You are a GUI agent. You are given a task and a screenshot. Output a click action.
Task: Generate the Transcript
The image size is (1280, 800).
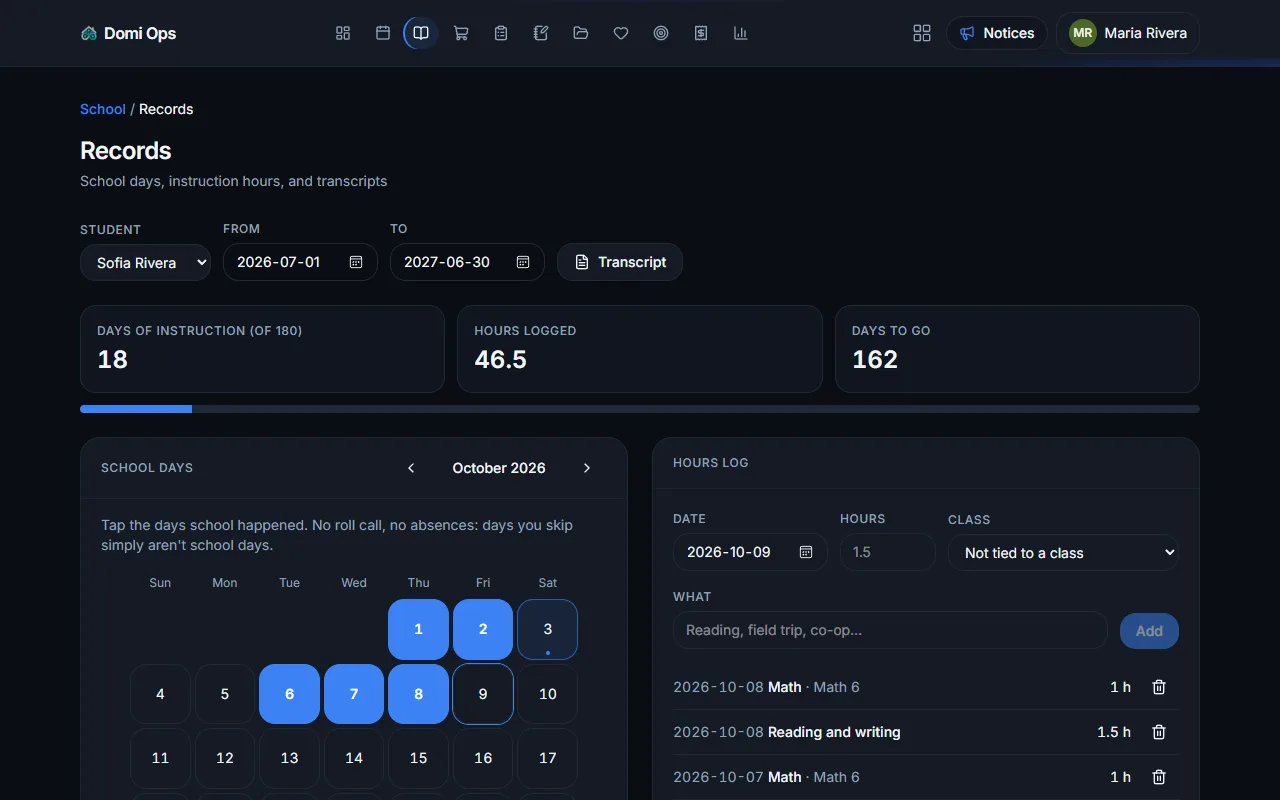(620, 262)
